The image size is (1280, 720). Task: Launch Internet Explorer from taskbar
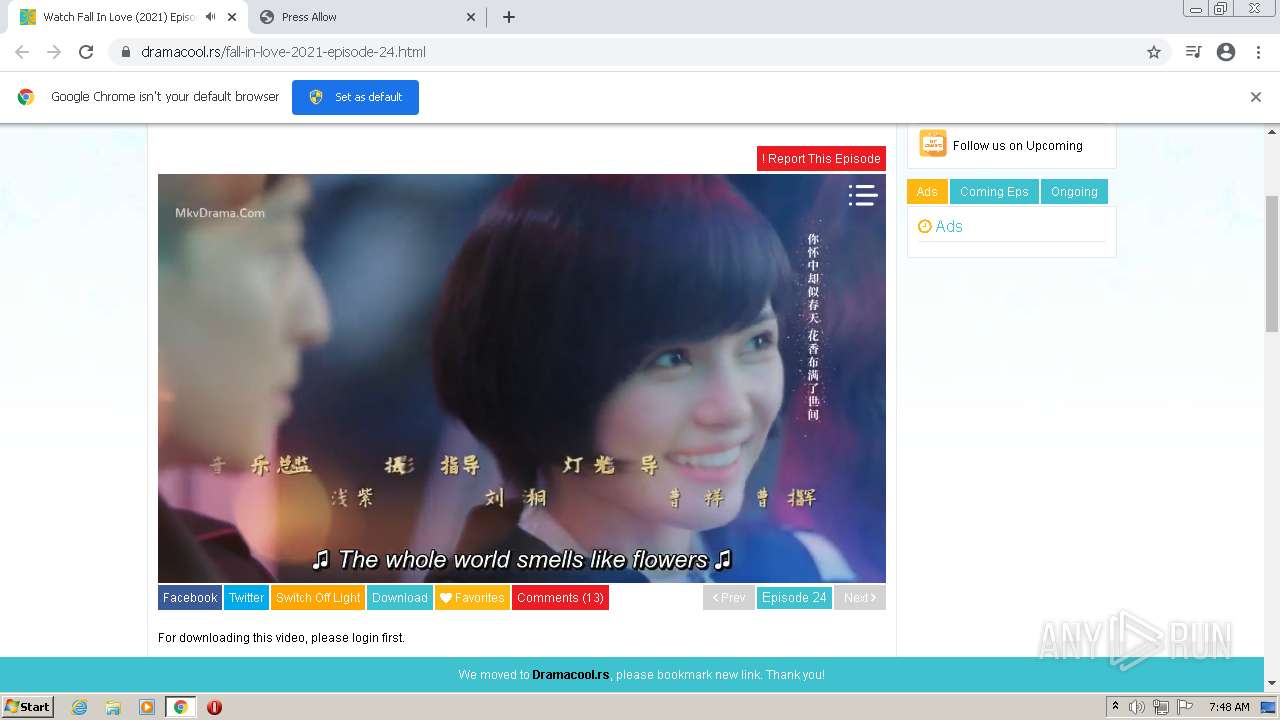(x=80, y=707)
